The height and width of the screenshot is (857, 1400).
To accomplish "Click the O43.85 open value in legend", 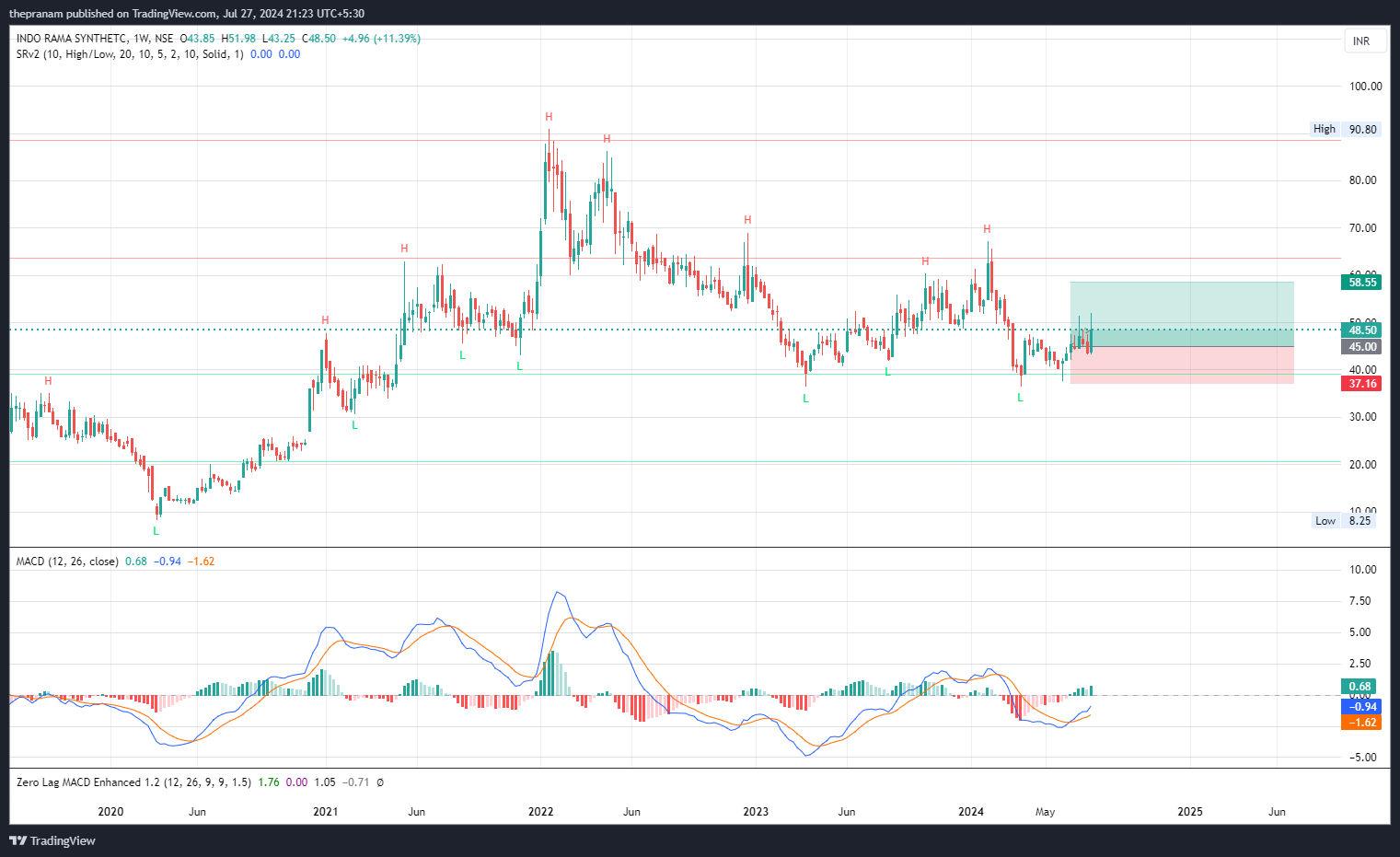I will [197, 39].
